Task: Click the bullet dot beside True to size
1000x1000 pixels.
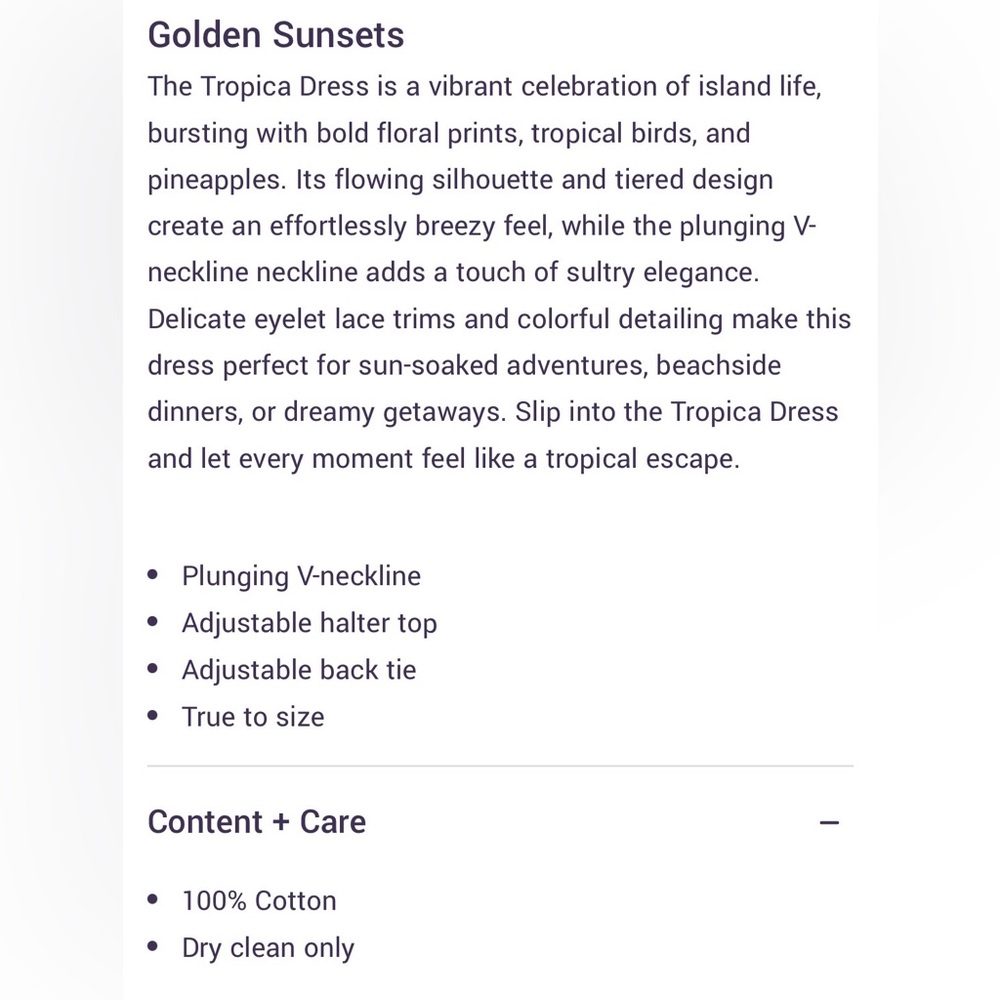Action: click(x=153, y=717)
